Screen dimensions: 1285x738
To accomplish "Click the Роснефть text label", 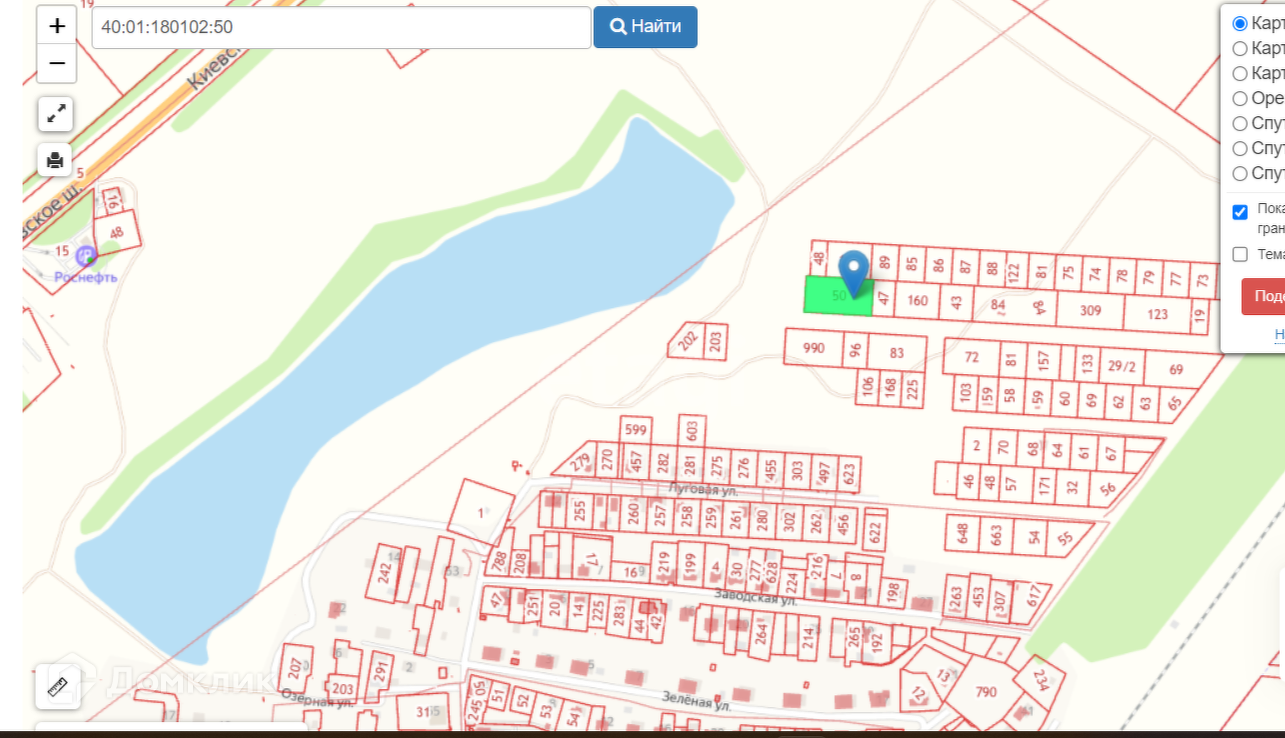I will point(86,277).
